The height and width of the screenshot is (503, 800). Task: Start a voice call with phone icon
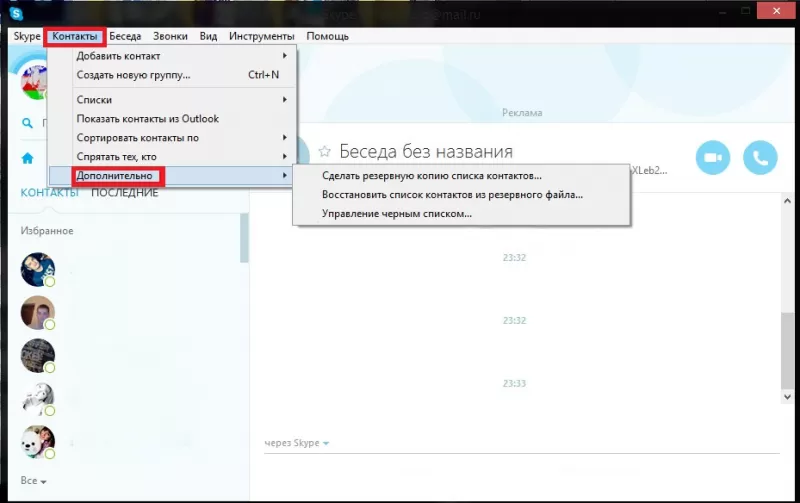point(760,158)
